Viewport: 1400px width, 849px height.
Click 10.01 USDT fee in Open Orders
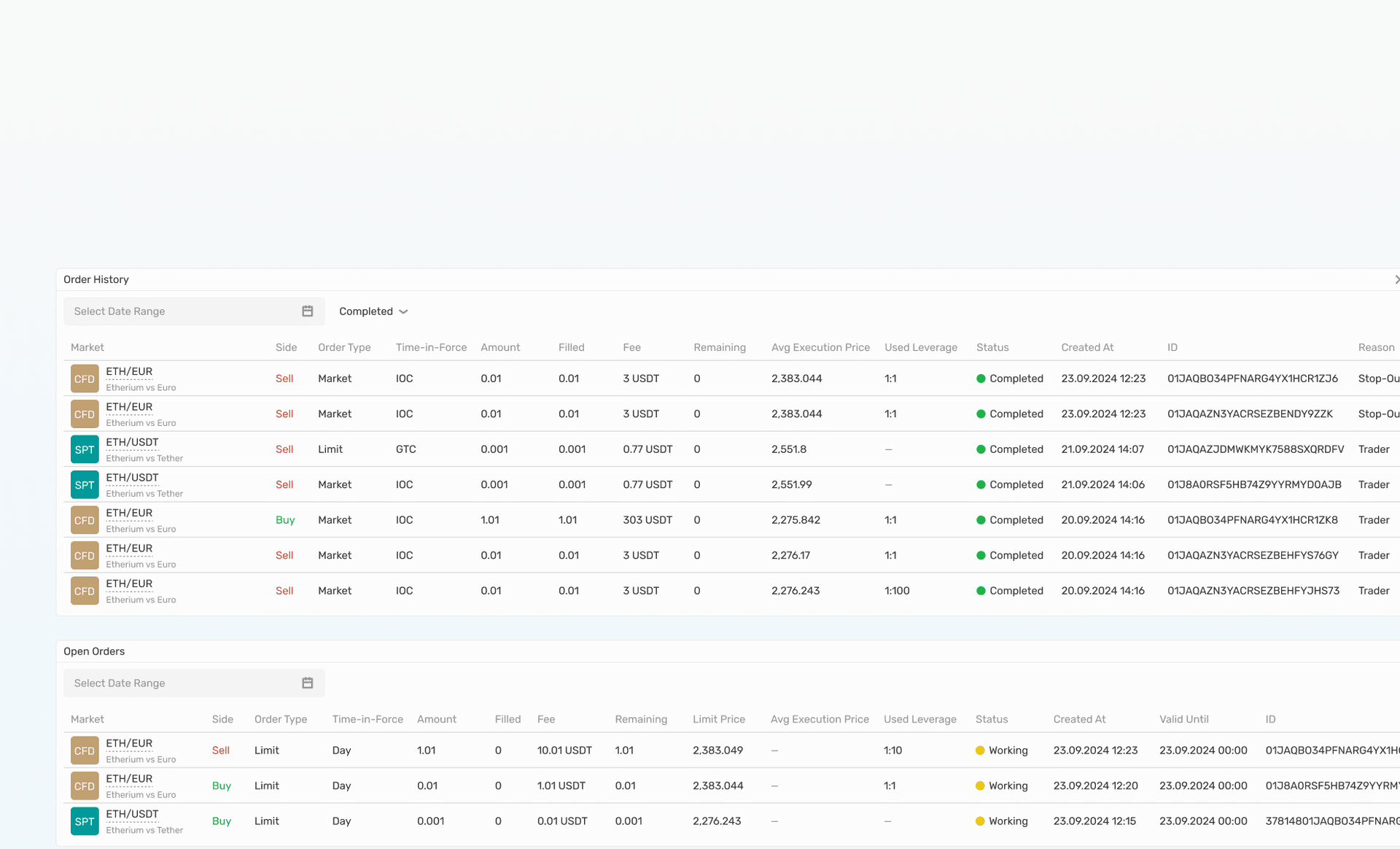tap(564, 751)
